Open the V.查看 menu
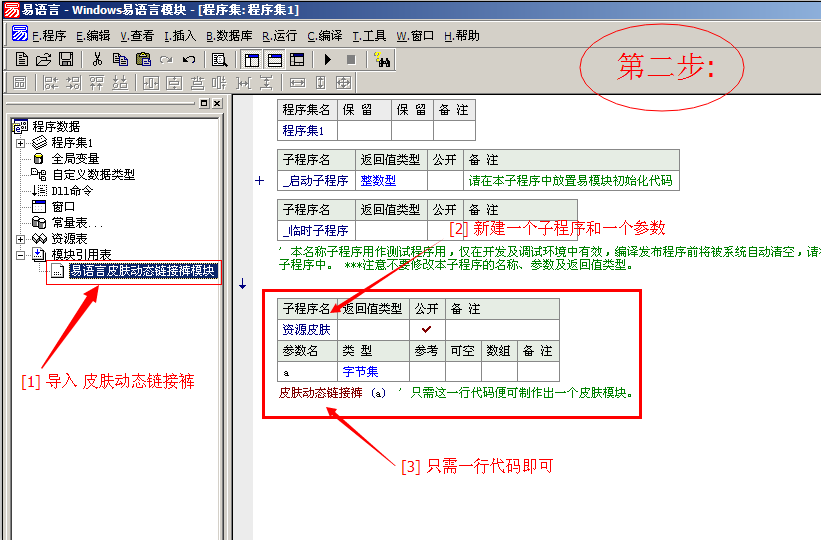Screen dimensions: 821x540 (137, 36)
